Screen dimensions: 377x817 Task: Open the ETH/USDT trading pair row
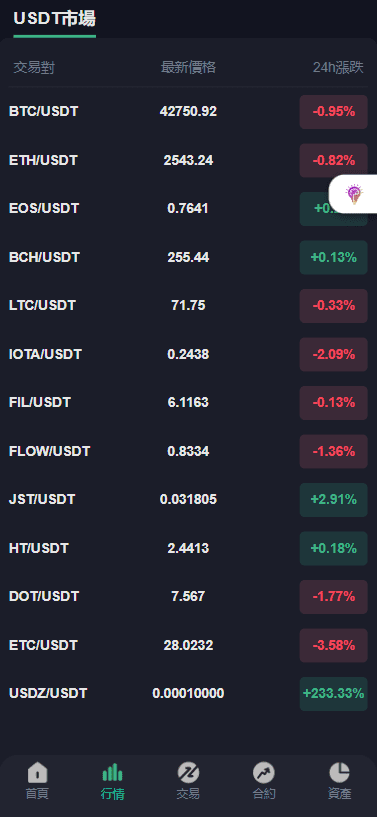click(188, 160)
